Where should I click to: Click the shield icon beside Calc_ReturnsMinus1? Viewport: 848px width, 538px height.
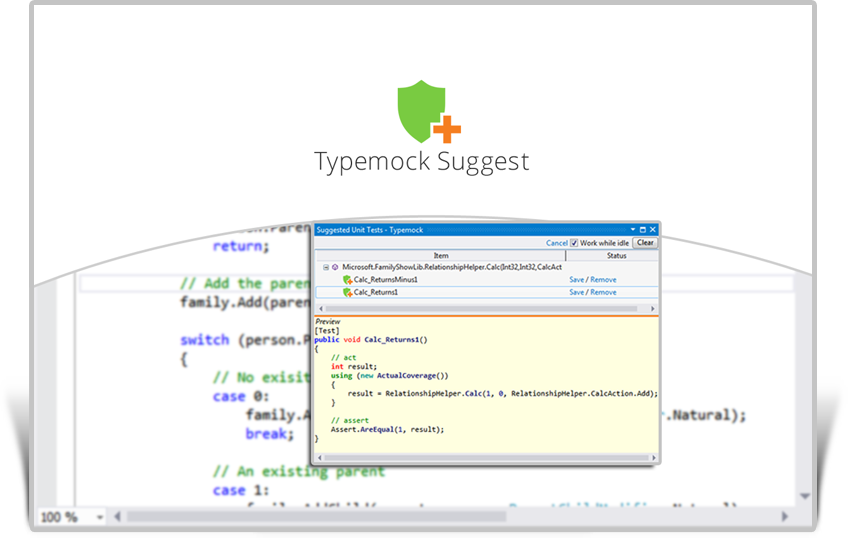click(x=347, y=280)
